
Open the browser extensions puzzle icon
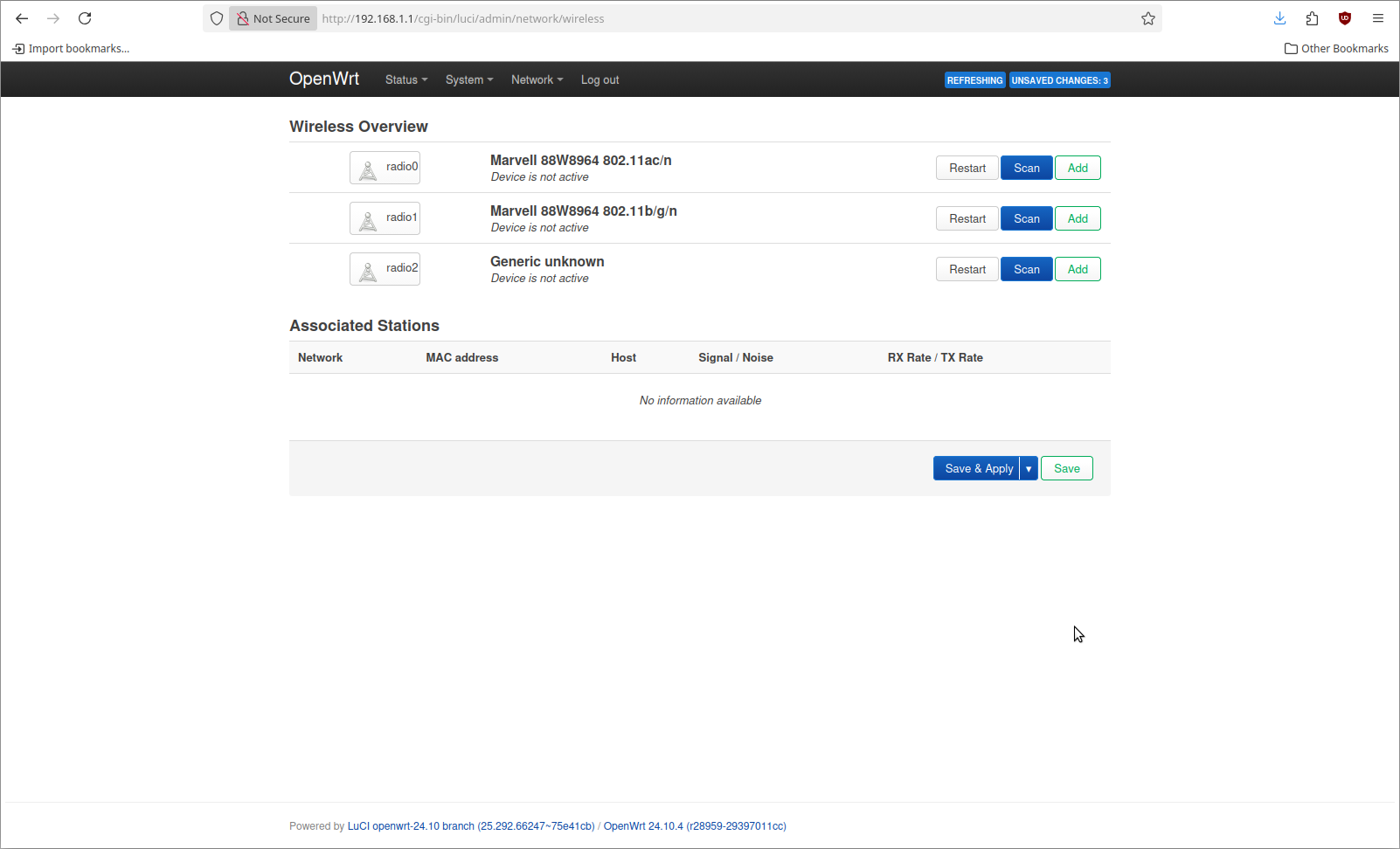1312,18
